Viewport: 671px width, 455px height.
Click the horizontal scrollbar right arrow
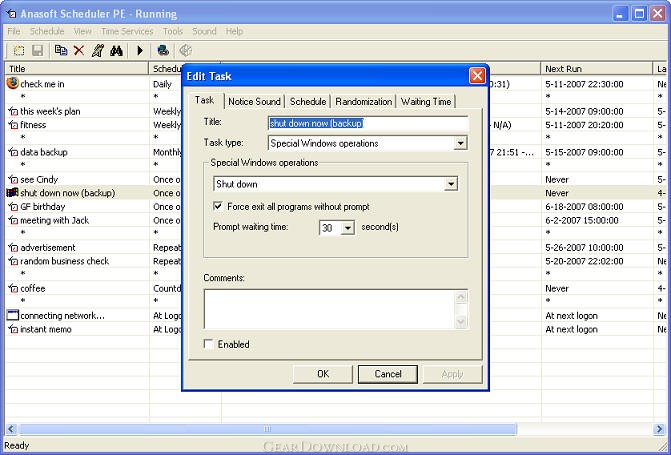[x=659, y=429]
